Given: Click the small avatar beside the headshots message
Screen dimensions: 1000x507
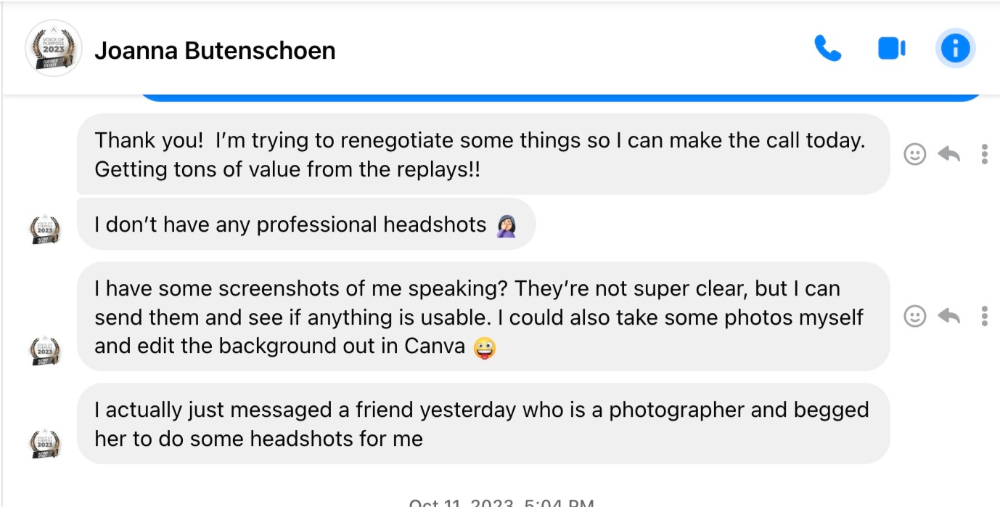Looking at the screenshot, I should pyautogui.click(x=45, y=230).
